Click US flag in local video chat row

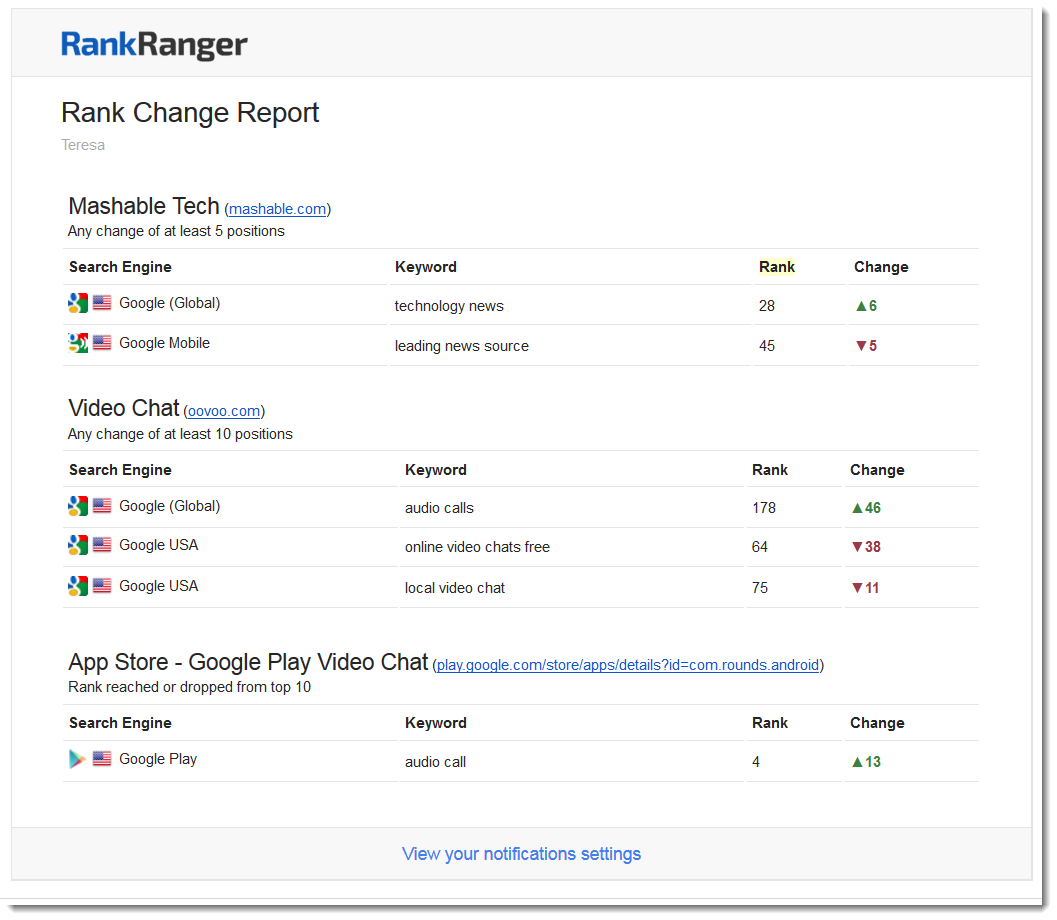(x=102, y=586)
